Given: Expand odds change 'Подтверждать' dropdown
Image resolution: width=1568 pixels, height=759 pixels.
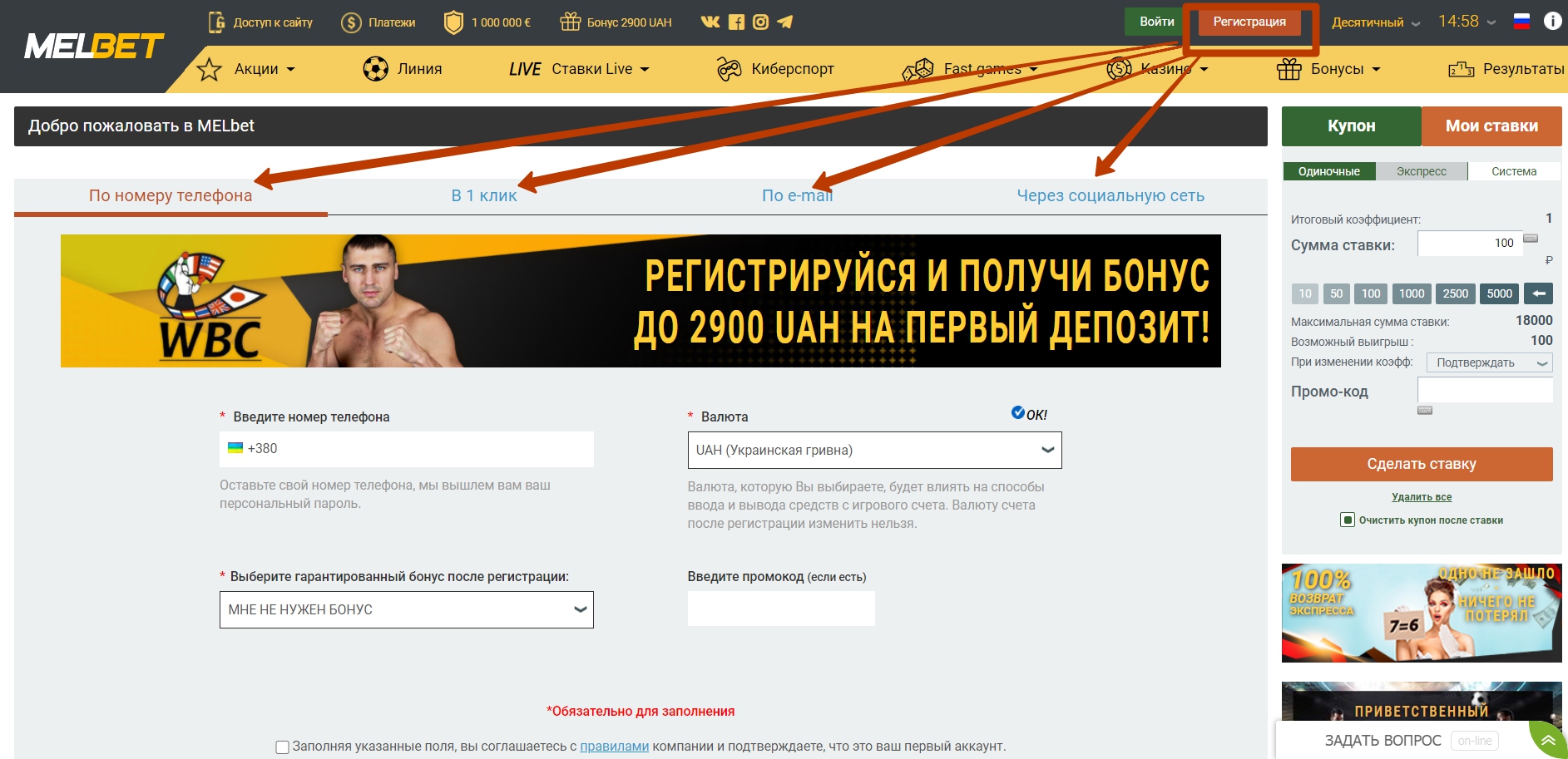Looking at the screenshot, I should (x=1489, y=362).
